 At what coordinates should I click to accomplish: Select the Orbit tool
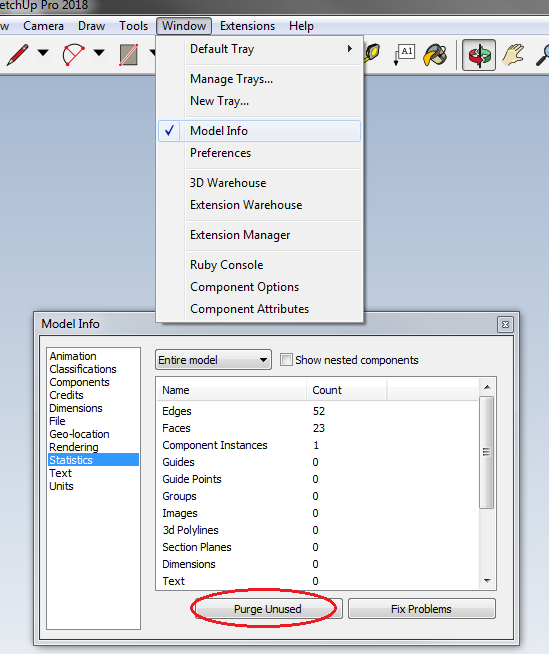coord(478,55)
